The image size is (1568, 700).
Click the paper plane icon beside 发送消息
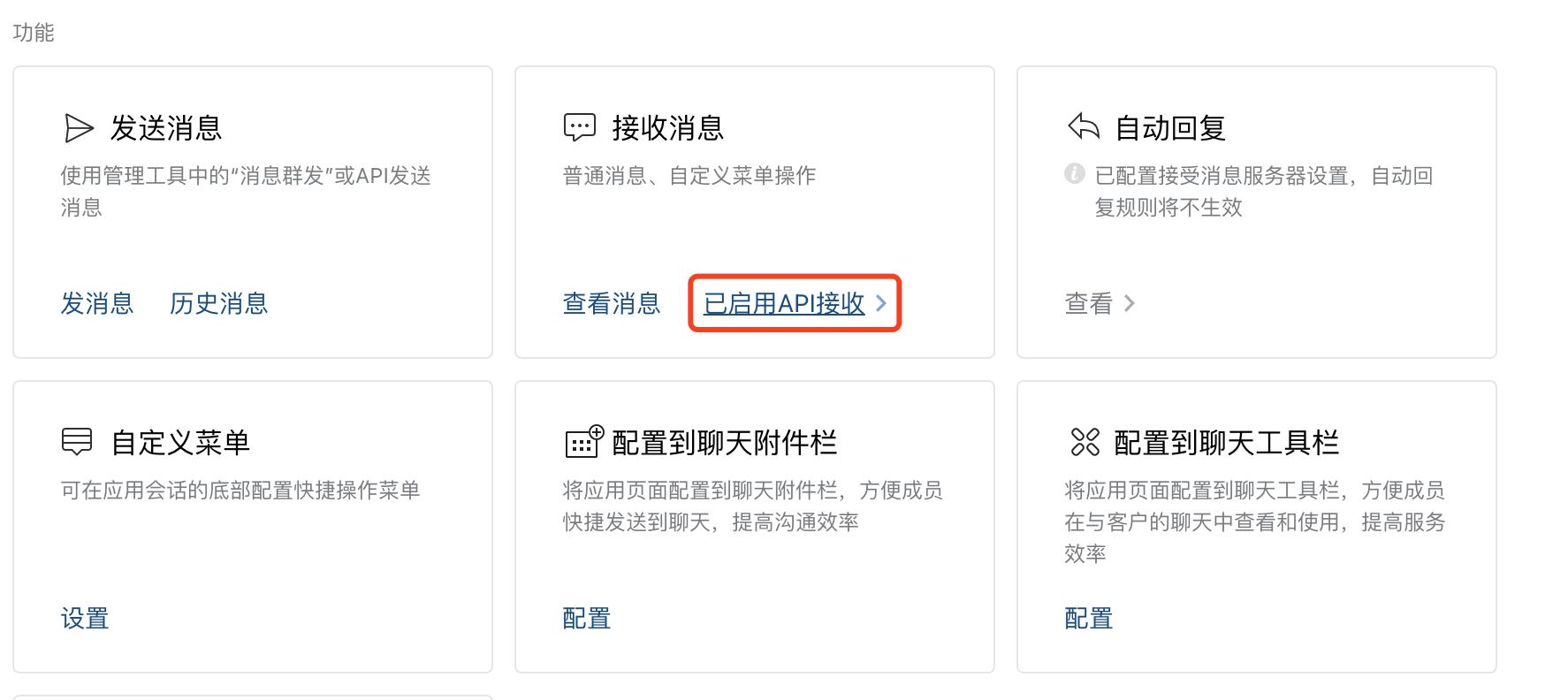pyautogui.click(x=78, y=127)
